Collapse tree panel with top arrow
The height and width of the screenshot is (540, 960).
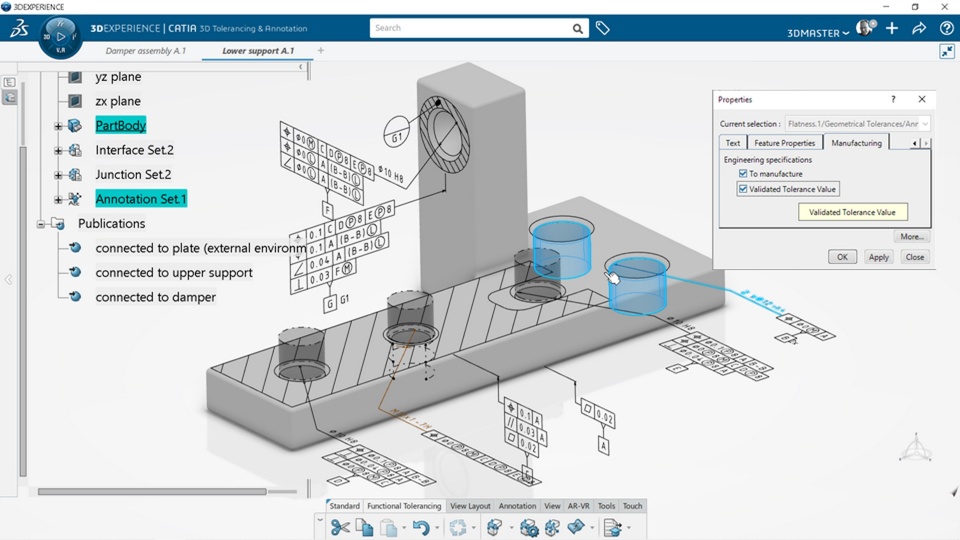pyautogui.click(x=301, y=67)
